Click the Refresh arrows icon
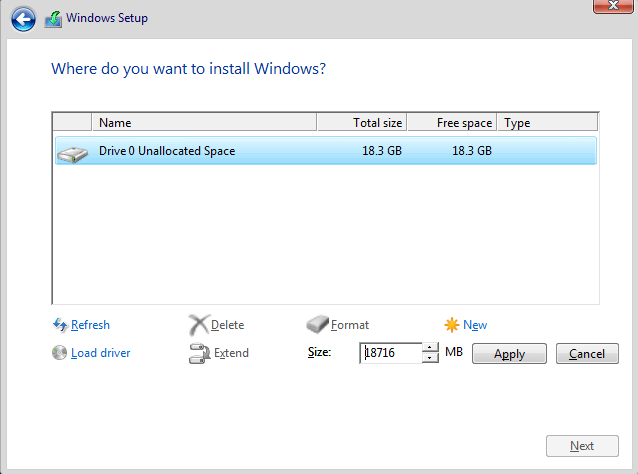This screenshot has width=638, height=474. click(x=60, y=325)
